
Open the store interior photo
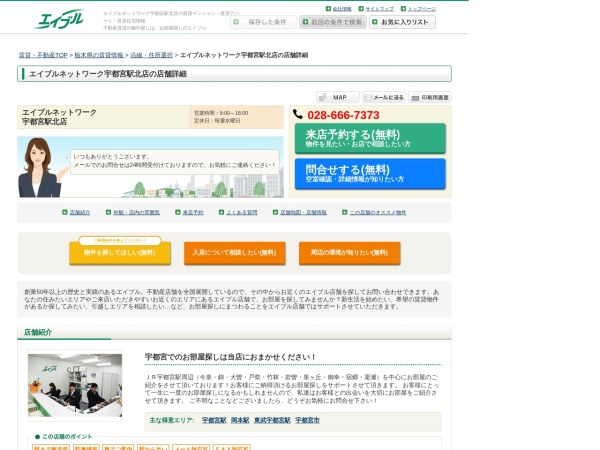point(75,385)
